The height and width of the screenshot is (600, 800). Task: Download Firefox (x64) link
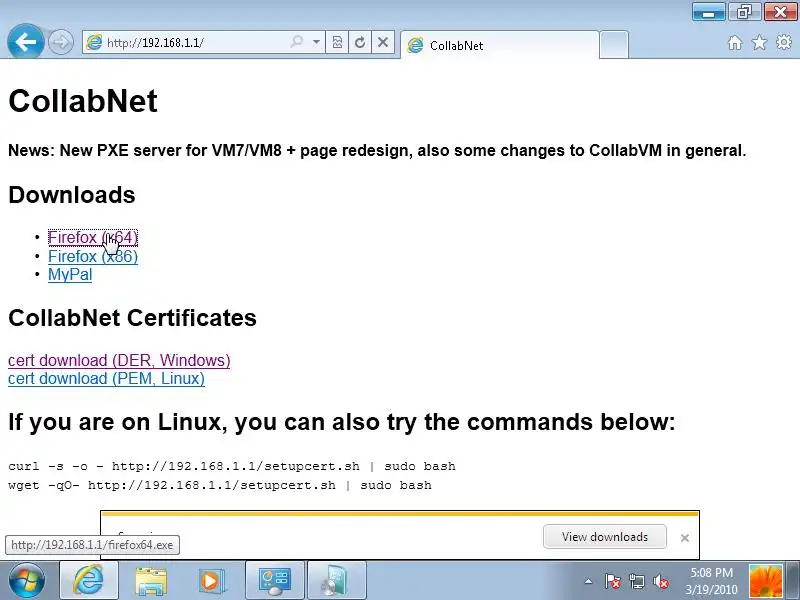93,238
